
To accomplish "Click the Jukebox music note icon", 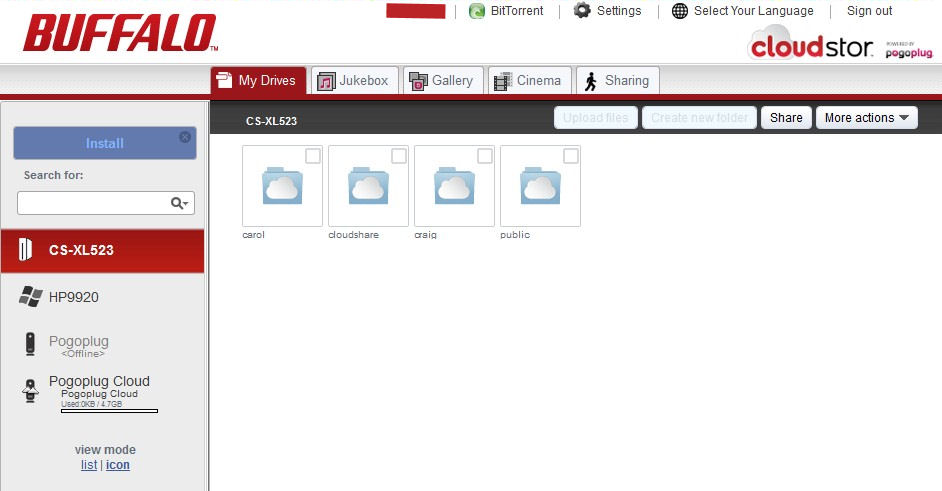I will coord(326,81).
